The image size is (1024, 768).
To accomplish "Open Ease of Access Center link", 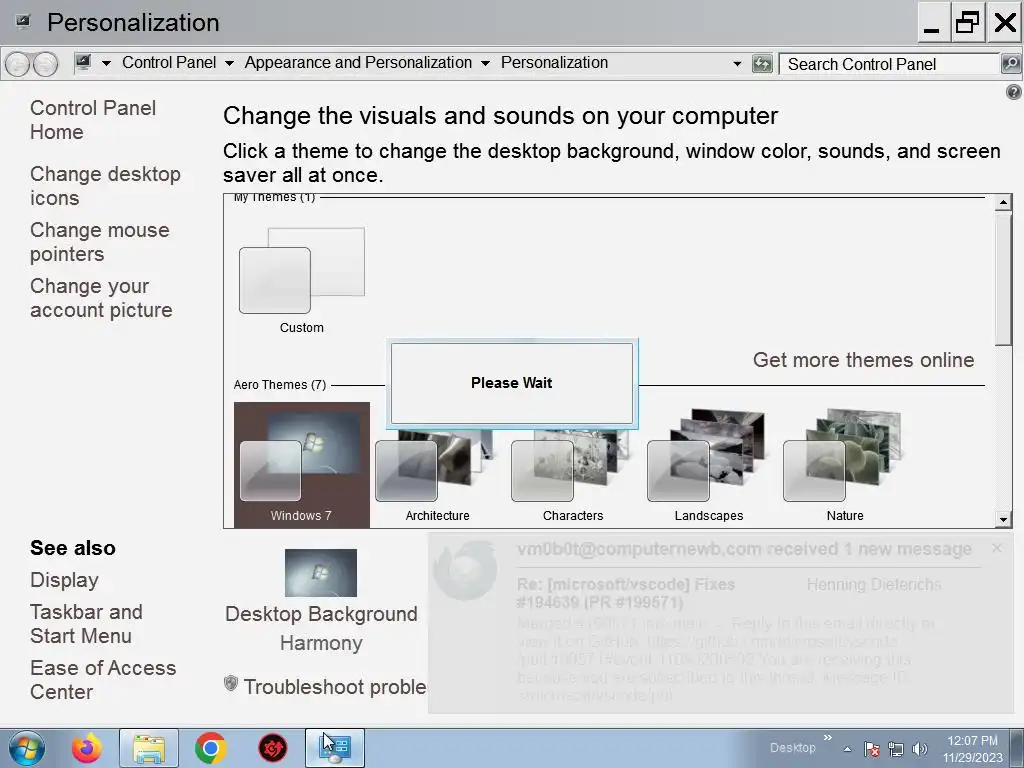I will [x=103, y=680].
